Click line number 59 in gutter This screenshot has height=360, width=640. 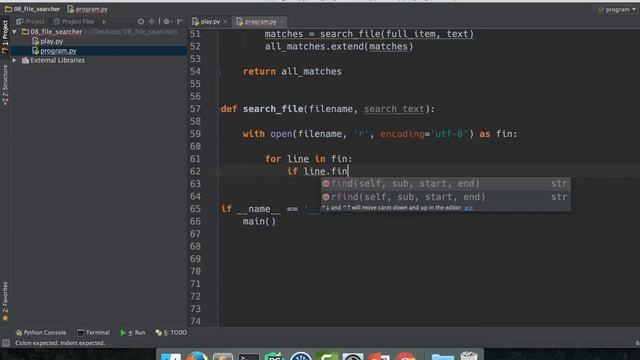pos(195,134)
